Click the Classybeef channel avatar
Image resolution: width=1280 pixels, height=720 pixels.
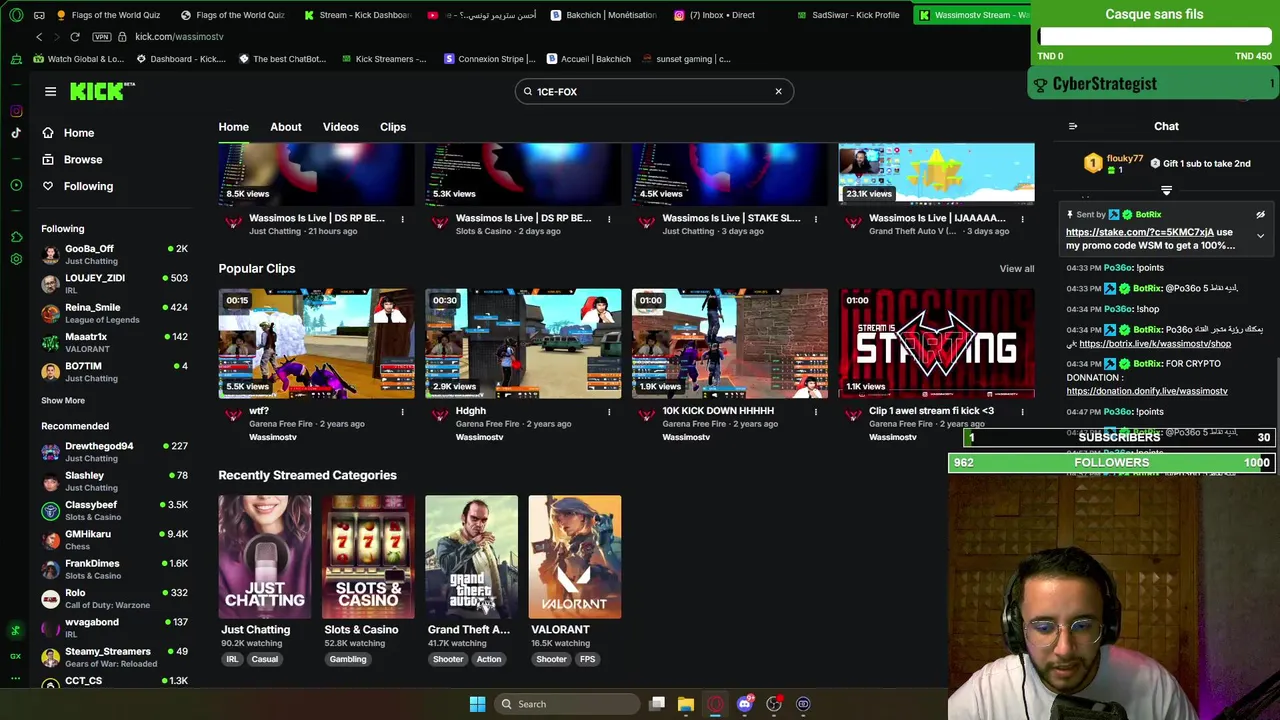[x=50, y=510]
